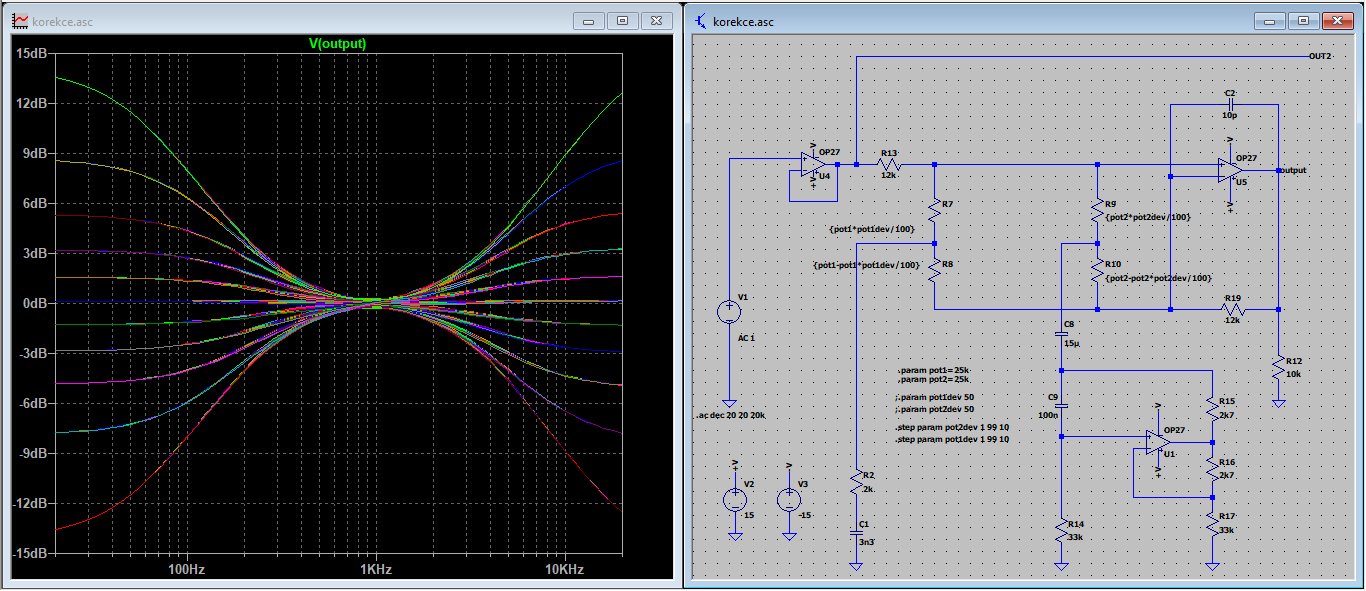The width and height of the screenshot is (1366, 591).
Task: Select resistor R7 symbol
Action: pyautogui.click(x=934, y=210)
